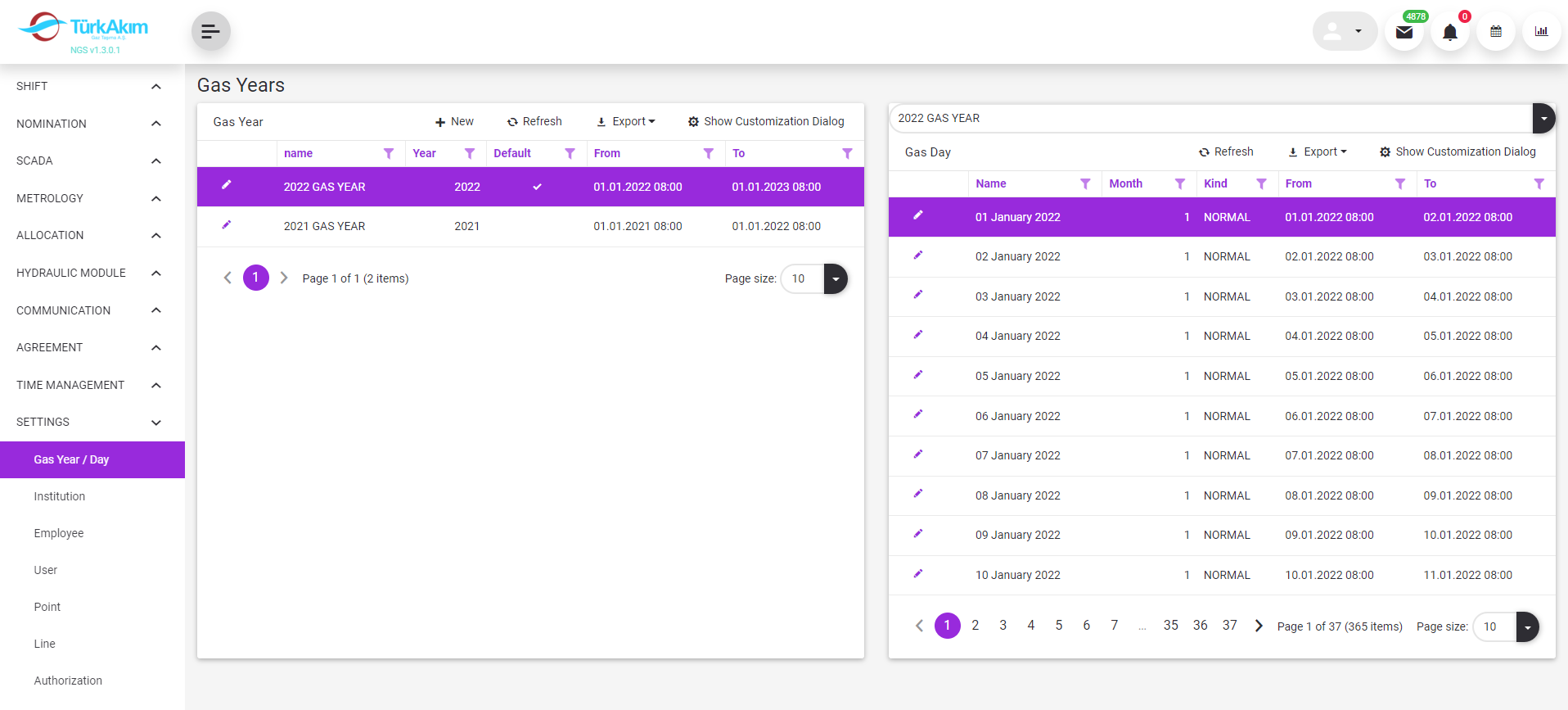This screenshot has width=1568, height=710.
Task: Open the Institution settings menu item
Action: [x=60, y=496]
